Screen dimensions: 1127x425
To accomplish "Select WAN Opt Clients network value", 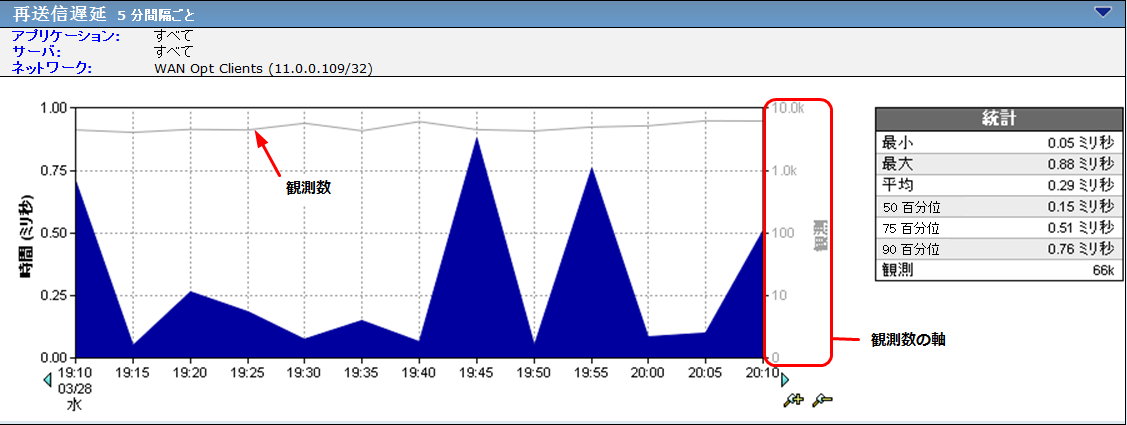I will pyautogui.click(x=264, y=69).
